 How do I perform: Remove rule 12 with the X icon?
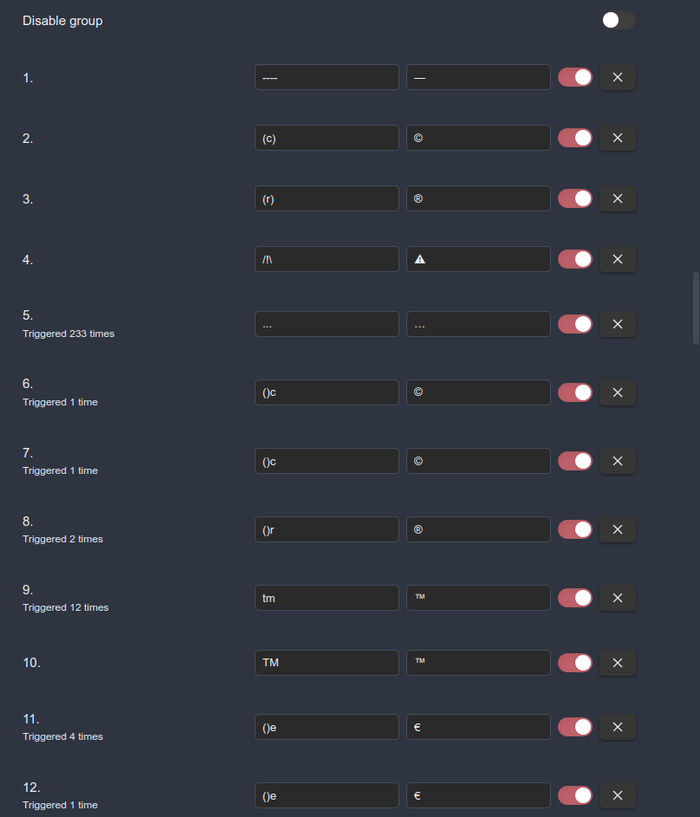(617, 795)
